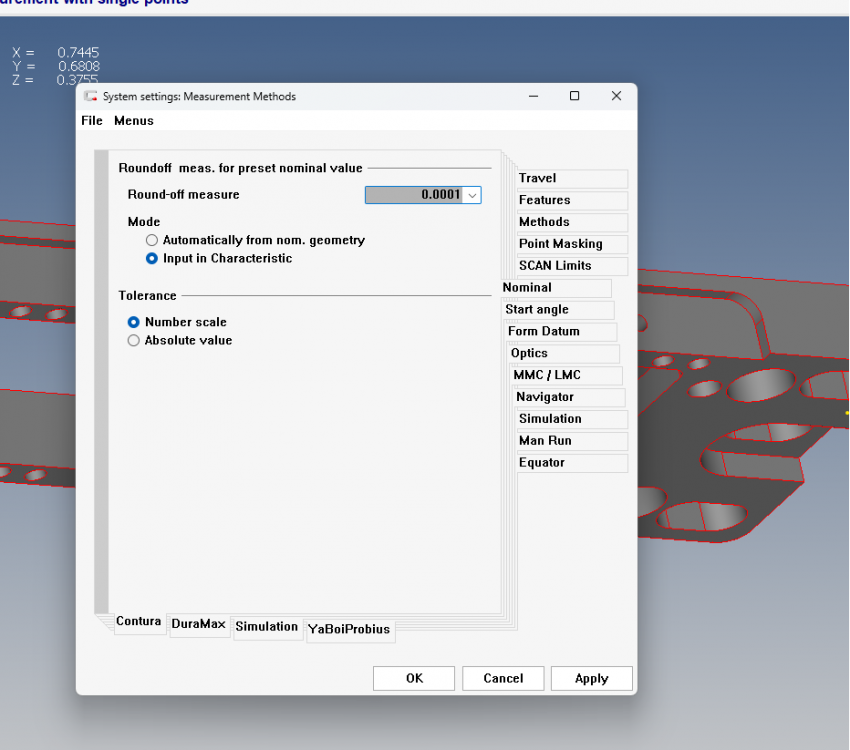Open the File menu
This screenshot has height=750, width=850.
coord(92,121)
